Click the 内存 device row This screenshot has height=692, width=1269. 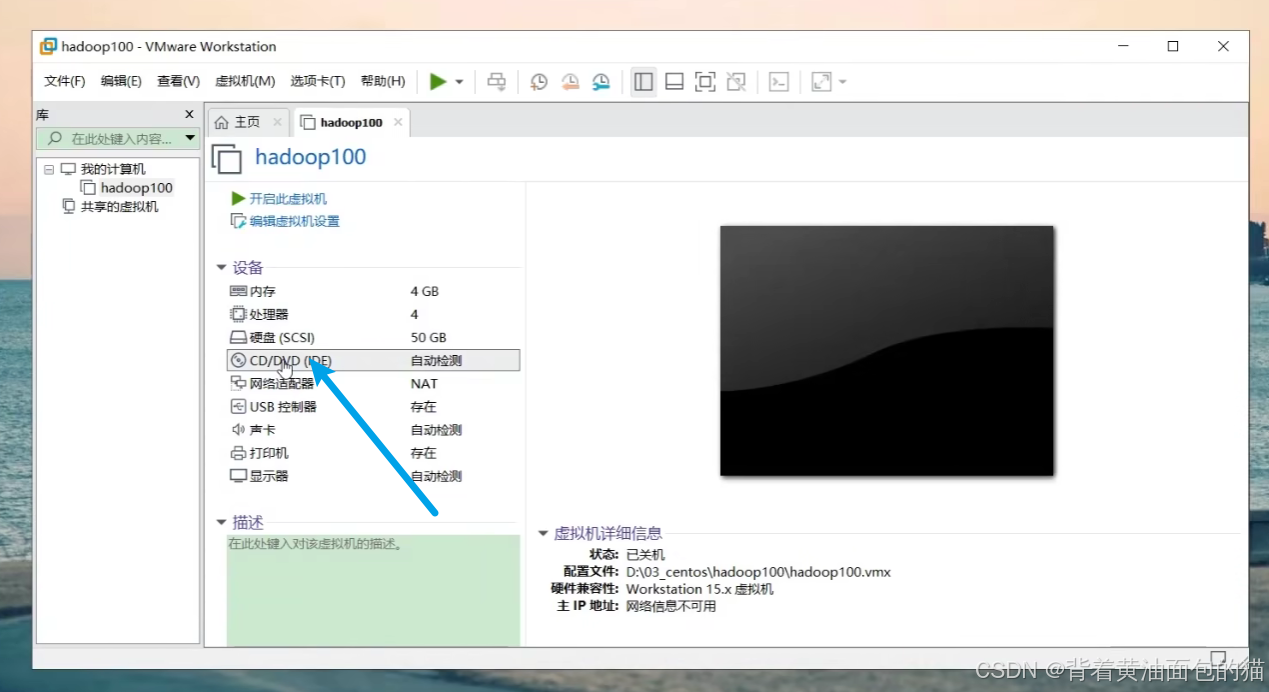pos(373,292)
